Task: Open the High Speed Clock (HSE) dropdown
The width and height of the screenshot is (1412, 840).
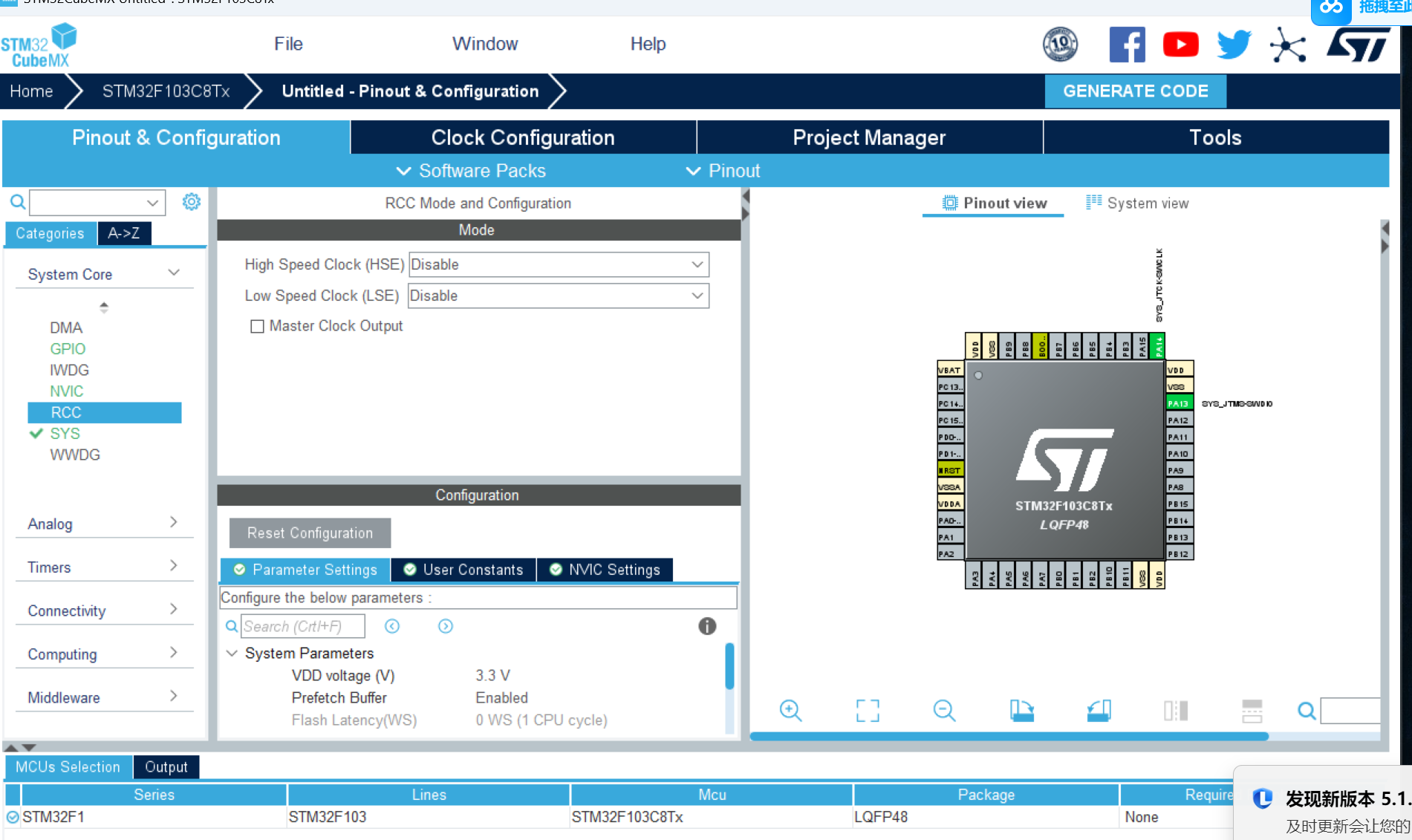Action: coord(559,264)
